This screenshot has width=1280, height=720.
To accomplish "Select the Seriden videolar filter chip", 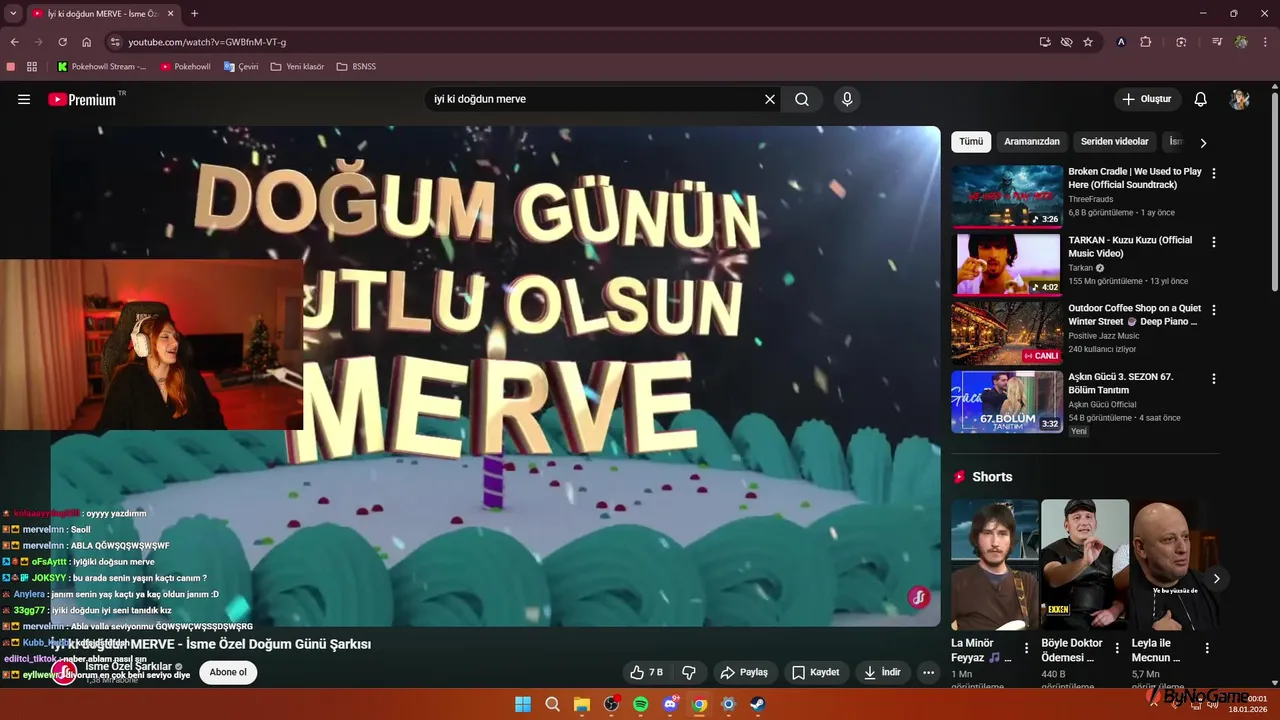I will coord(1114,142).
